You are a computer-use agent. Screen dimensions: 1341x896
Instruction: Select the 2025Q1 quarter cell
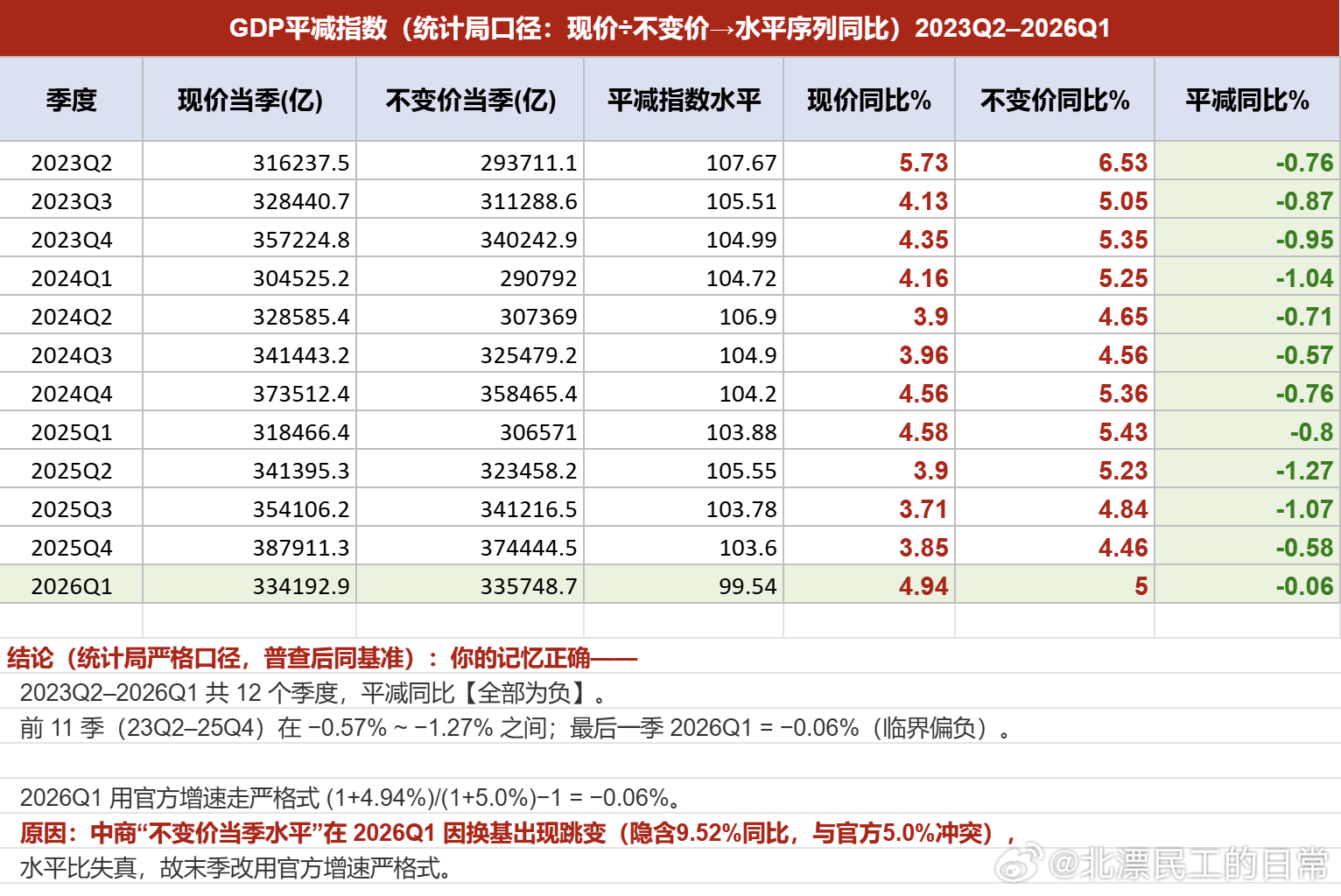pos(72,432)
